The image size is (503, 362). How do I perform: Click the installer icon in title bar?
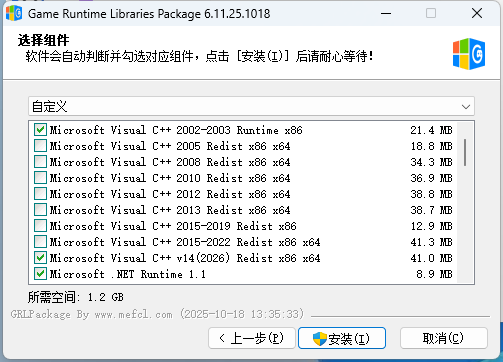pyautogui.click(x=14, y=13)
